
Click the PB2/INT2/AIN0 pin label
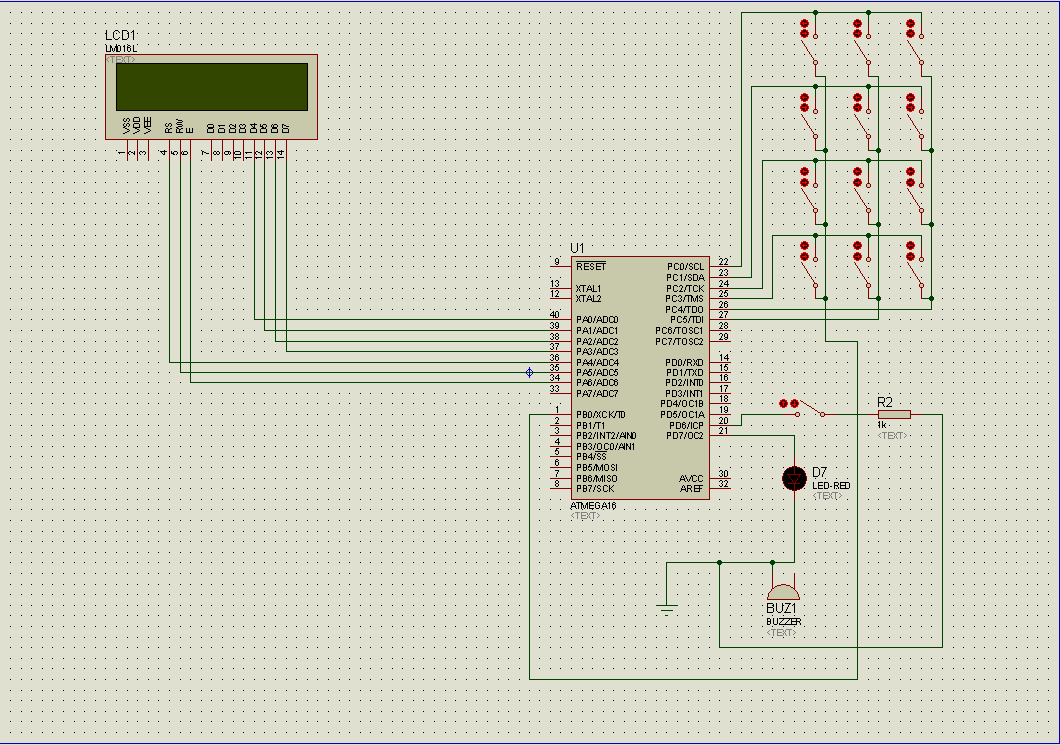[x=606, y=436]
